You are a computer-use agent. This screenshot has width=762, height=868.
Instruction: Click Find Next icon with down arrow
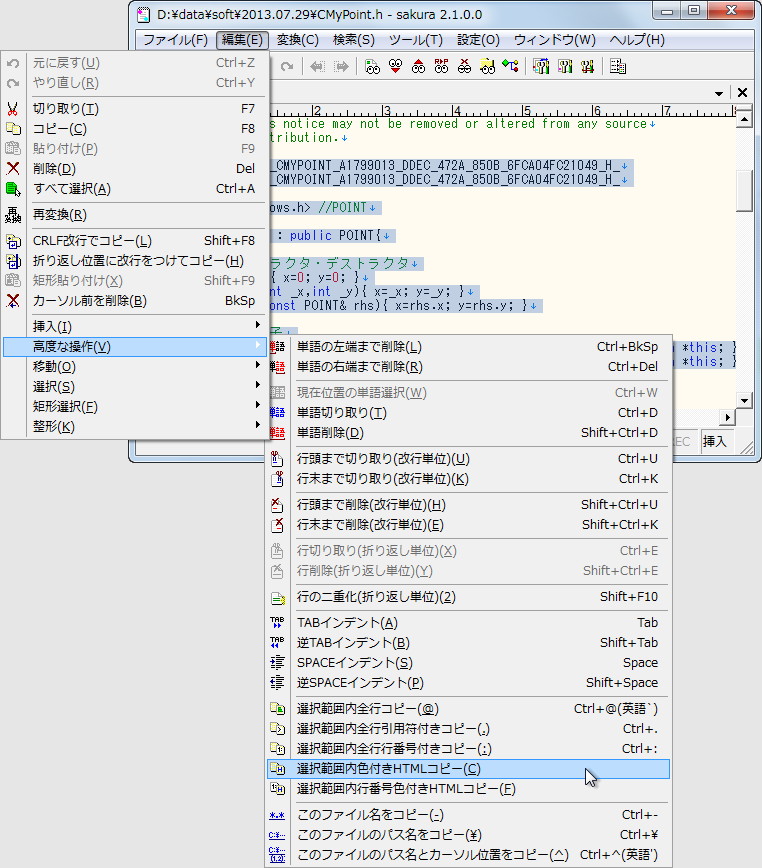point(396,67)
